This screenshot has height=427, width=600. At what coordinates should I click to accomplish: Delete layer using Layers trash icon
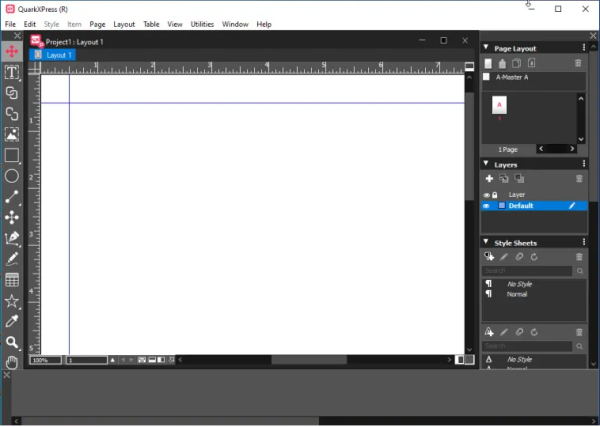579,179
